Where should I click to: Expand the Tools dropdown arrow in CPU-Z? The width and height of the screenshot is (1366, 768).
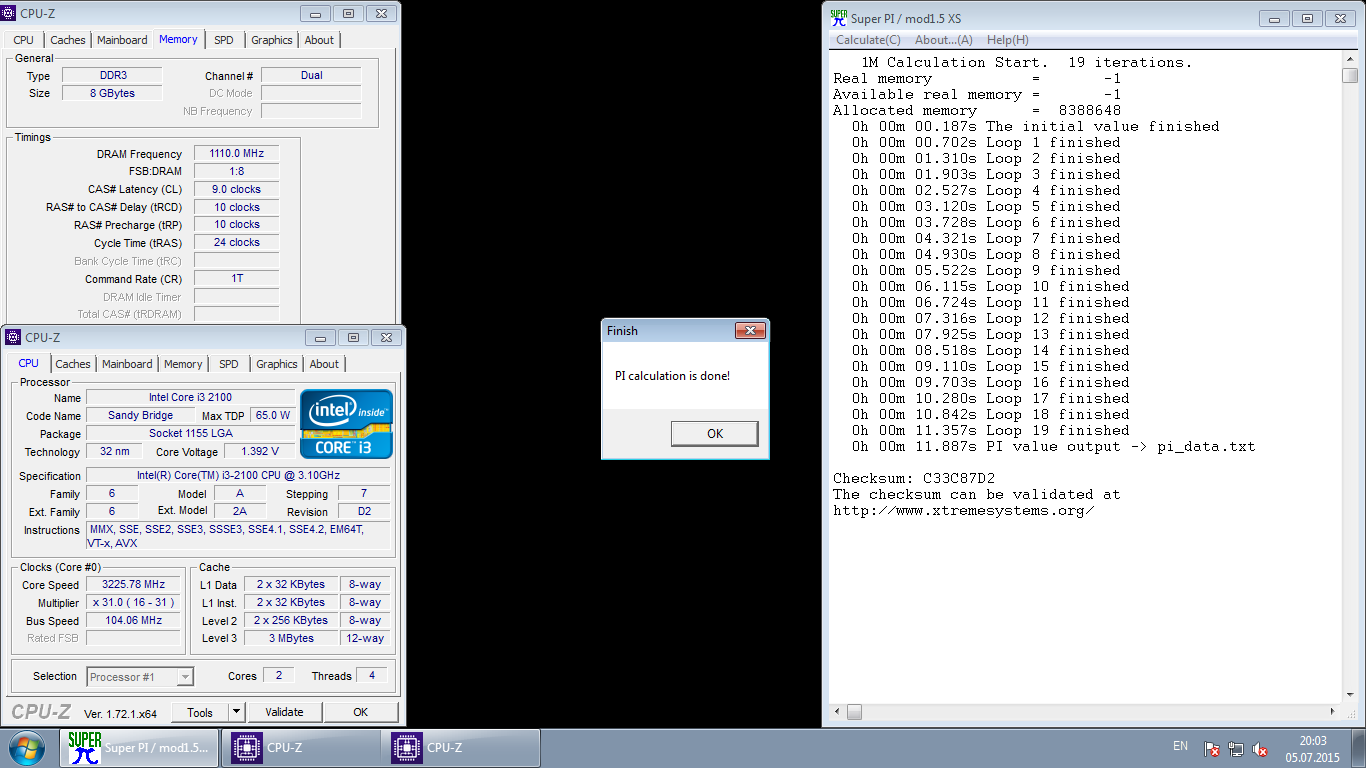pyautogui.click(x=236, y=712)
